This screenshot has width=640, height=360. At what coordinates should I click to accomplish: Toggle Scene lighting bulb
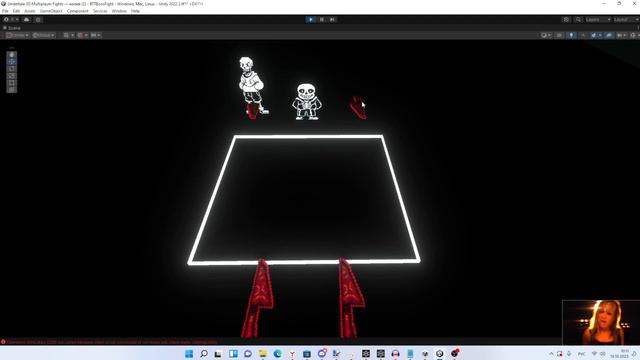coord(571,35)
